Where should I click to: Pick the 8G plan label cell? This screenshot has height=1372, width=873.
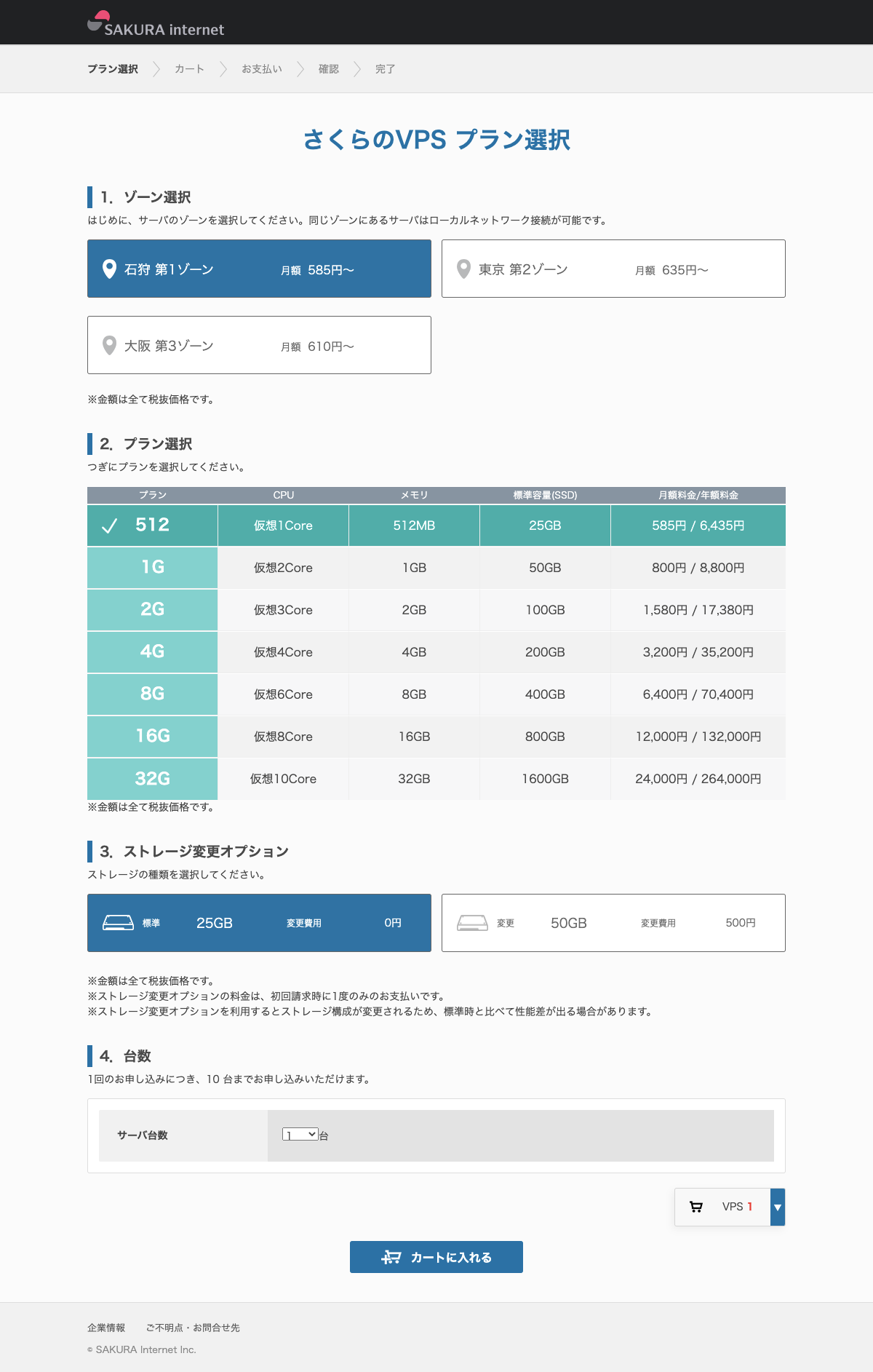click(152, 694)
